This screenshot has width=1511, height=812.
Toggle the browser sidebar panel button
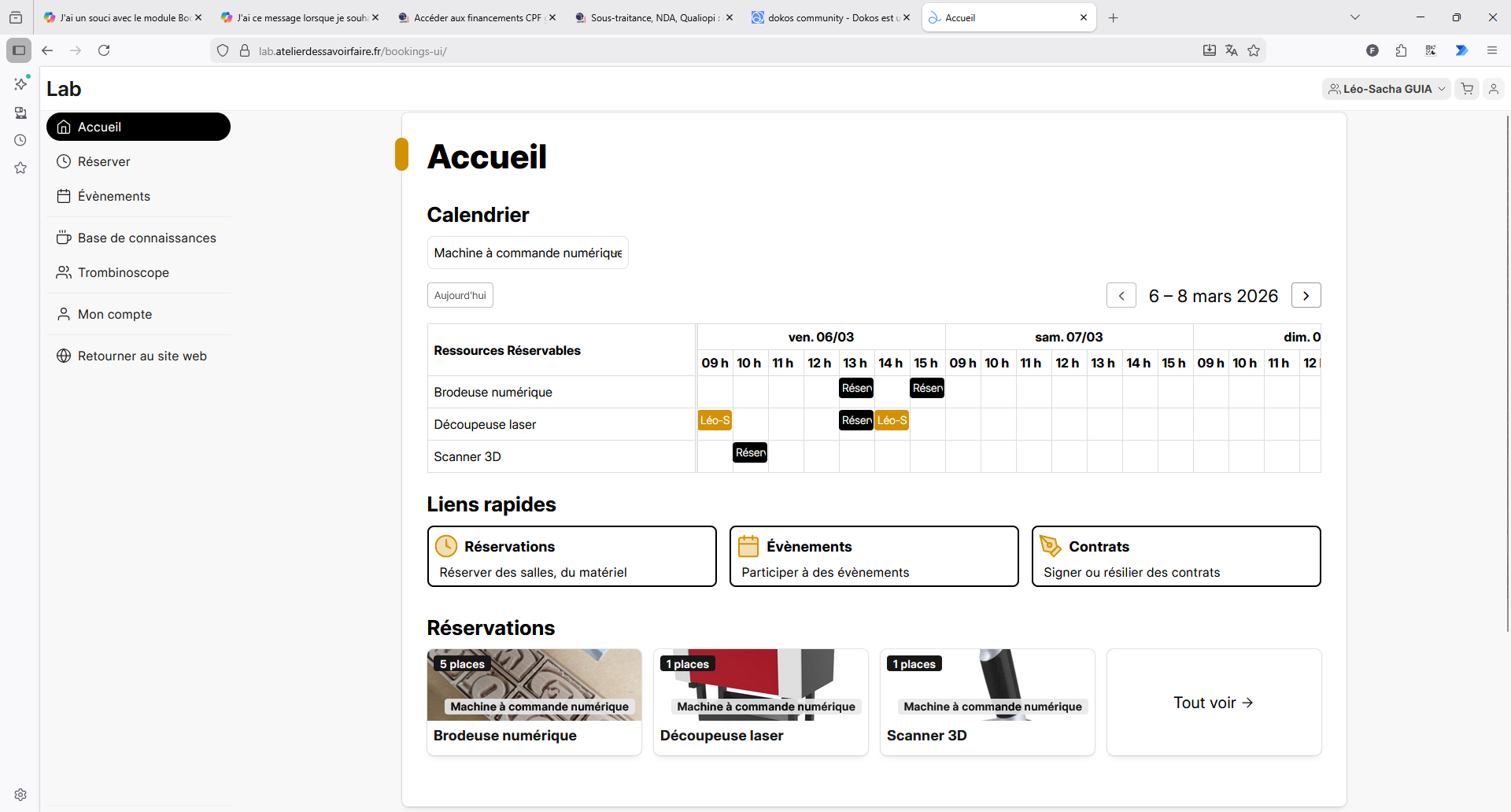tap(19, 50)
